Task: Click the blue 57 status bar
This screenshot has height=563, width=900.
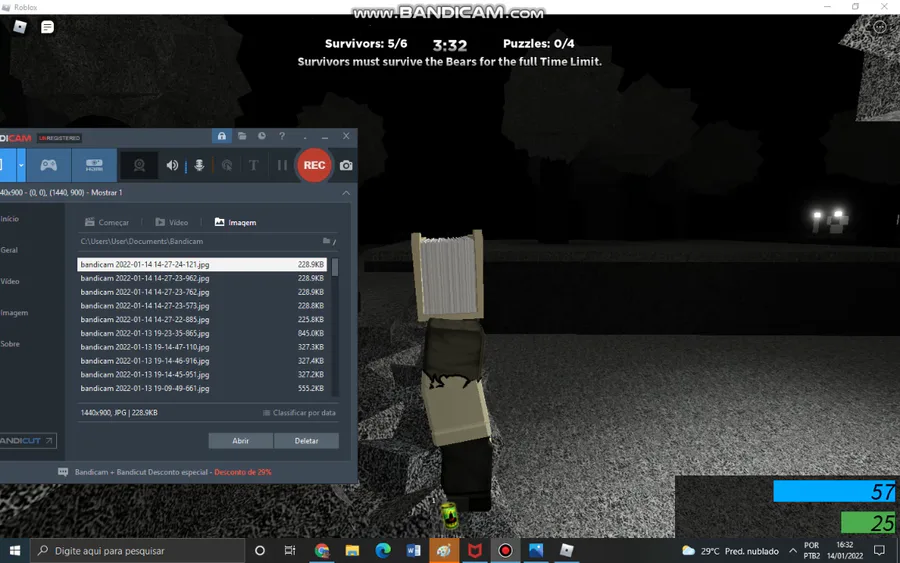Action: click(x=834, y=491)
